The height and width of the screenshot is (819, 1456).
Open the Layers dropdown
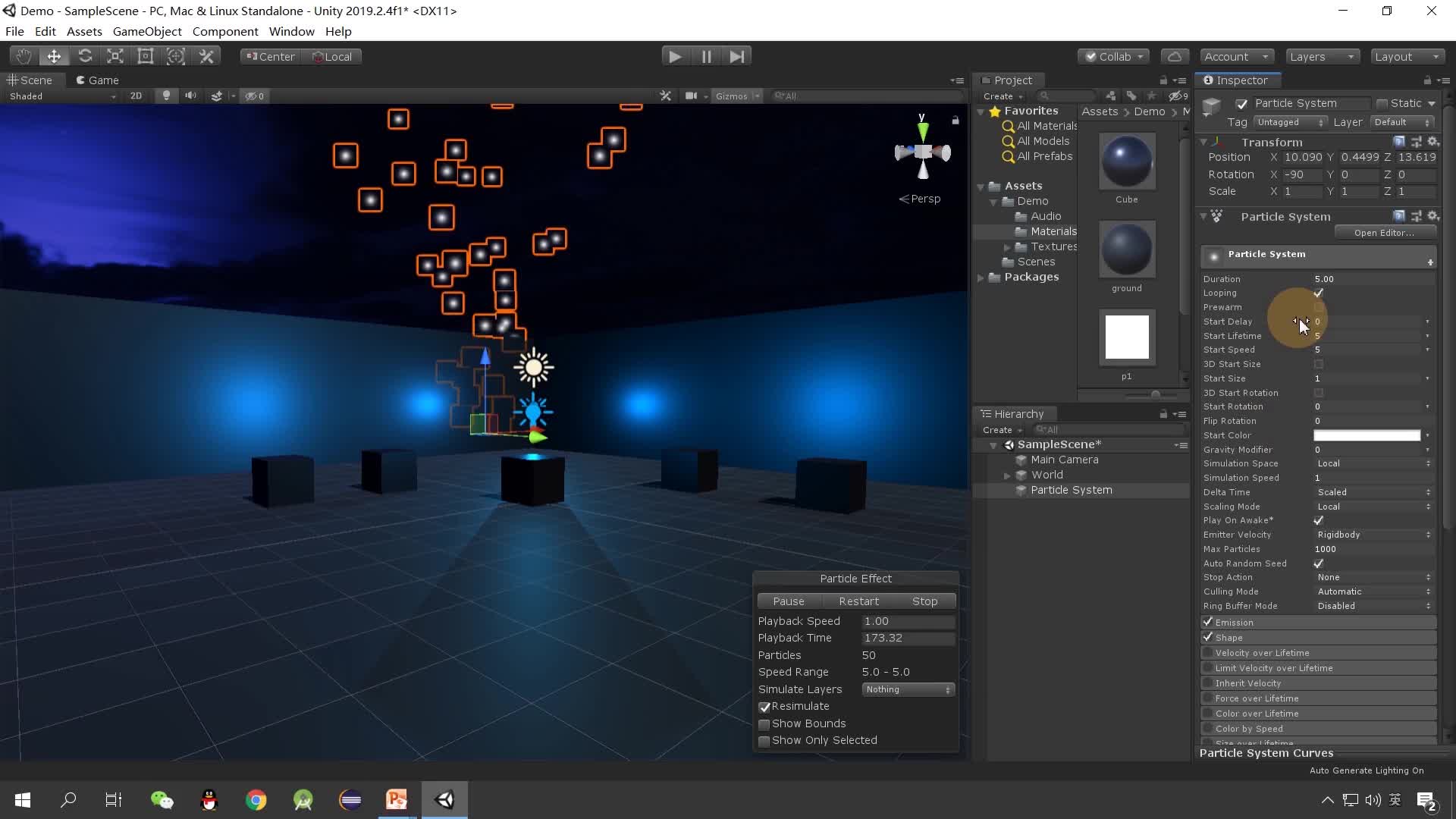tap(1321, 56)
